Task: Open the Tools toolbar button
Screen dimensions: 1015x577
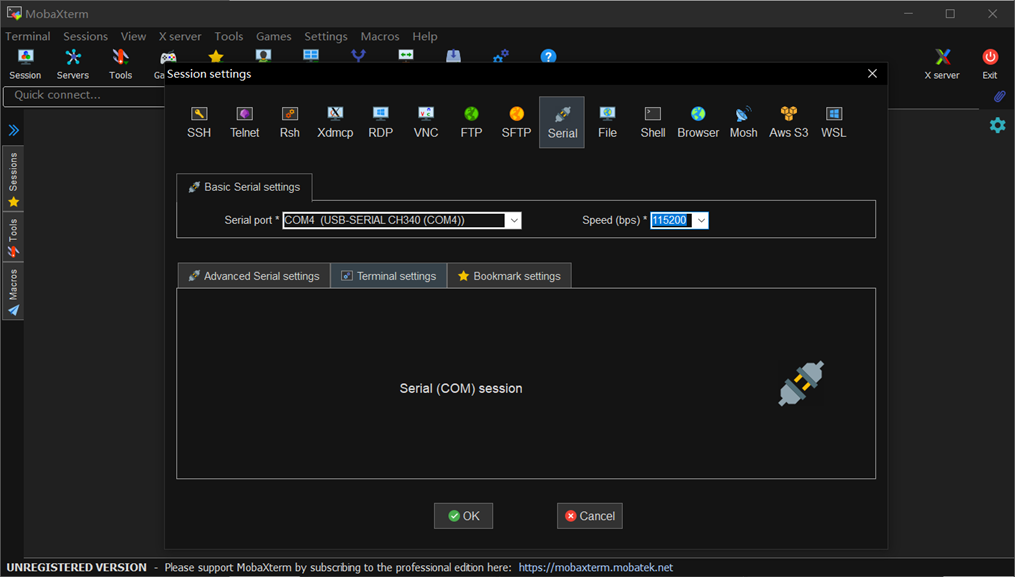Action: tap(120, 65)
